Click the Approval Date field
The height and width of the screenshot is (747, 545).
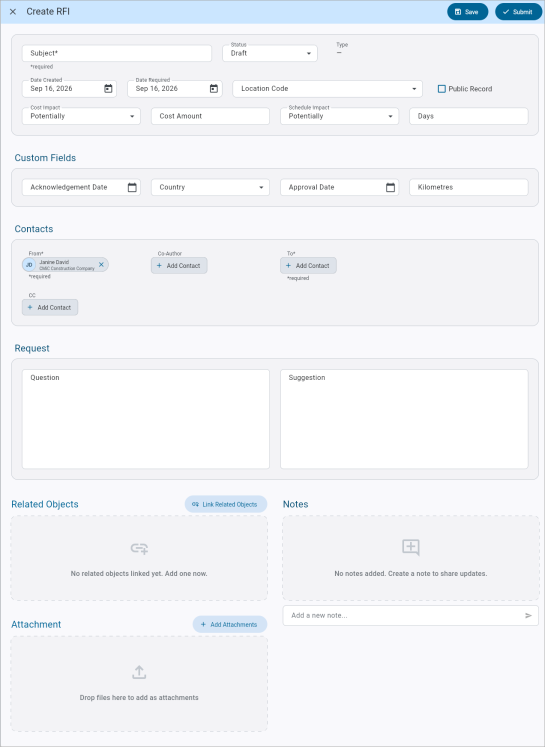click(339, 187)
